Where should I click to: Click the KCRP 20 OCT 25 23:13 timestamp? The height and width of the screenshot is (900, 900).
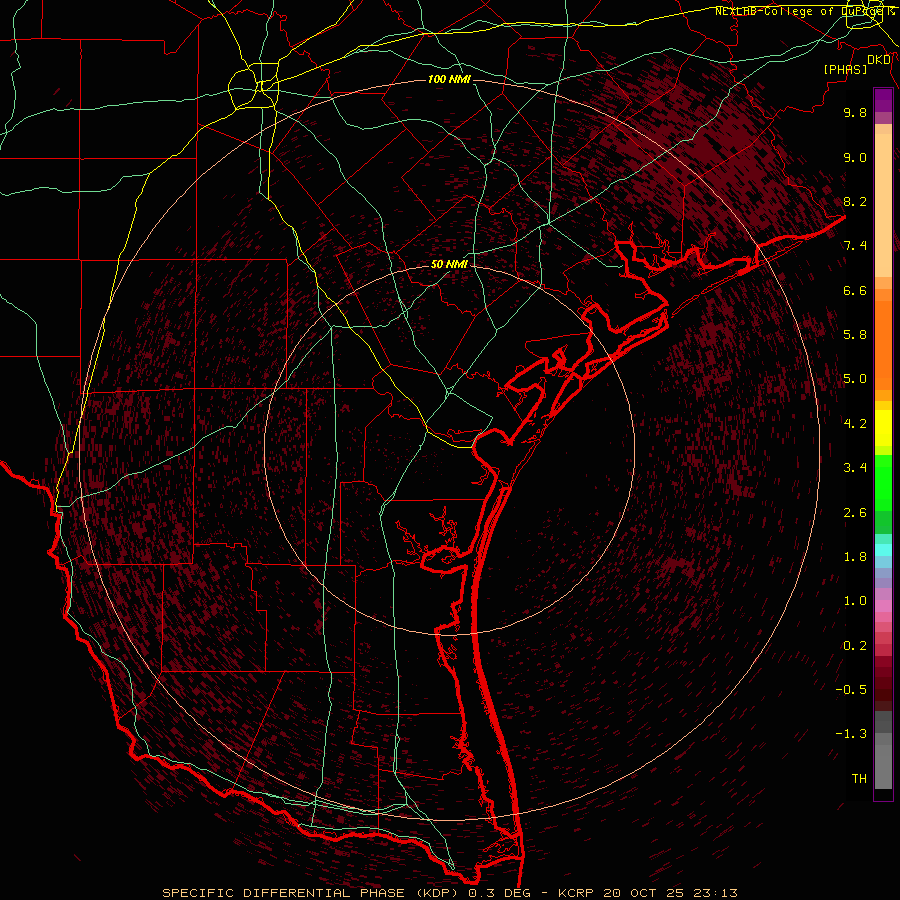pos(647,893)
